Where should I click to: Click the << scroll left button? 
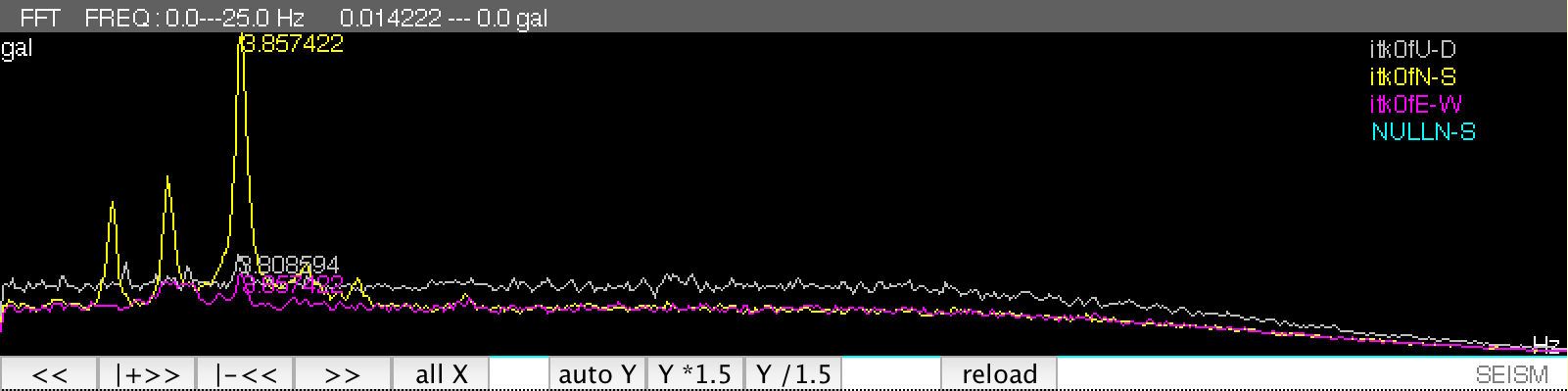pos(49,374)
